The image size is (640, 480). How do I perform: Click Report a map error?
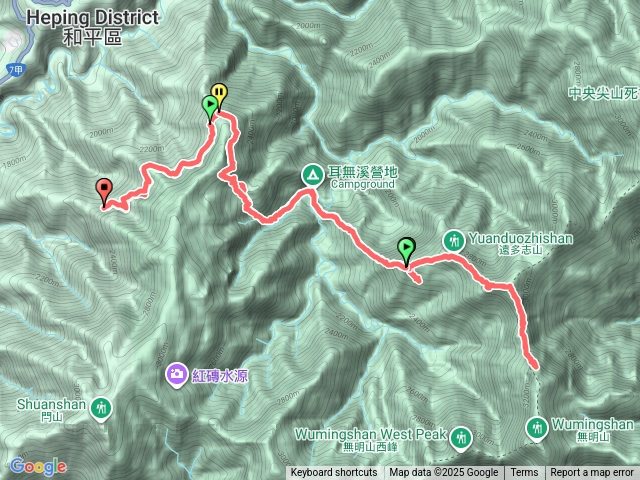tap(592, 473)
